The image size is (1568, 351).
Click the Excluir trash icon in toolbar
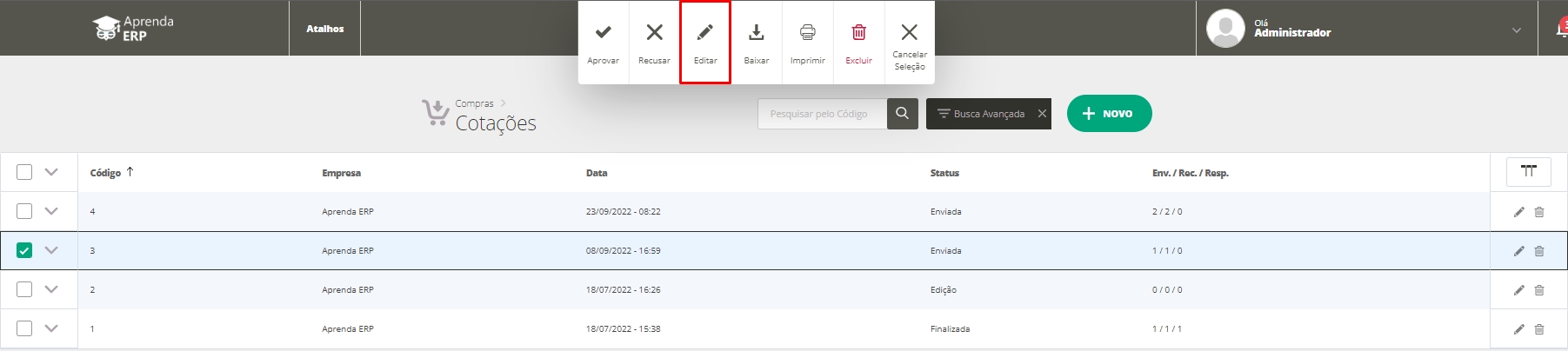858,33
